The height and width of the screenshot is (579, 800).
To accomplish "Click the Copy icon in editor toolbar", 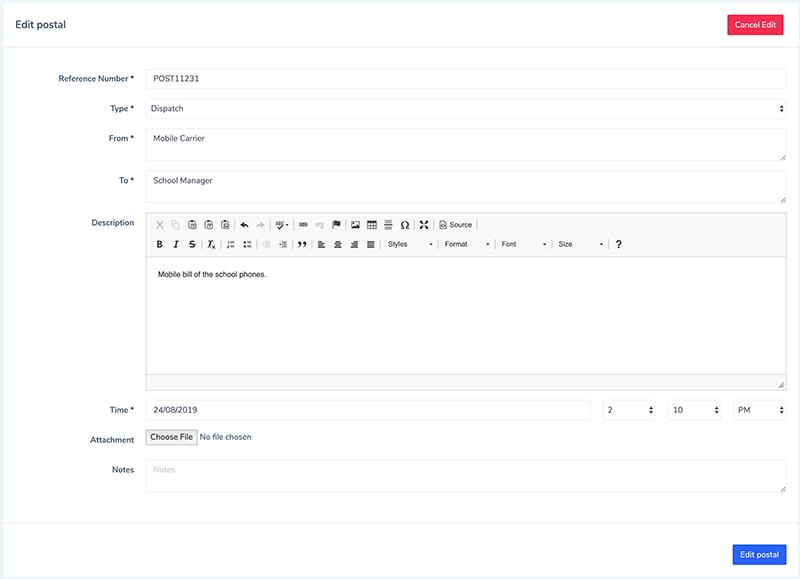I will click(176, 225).
